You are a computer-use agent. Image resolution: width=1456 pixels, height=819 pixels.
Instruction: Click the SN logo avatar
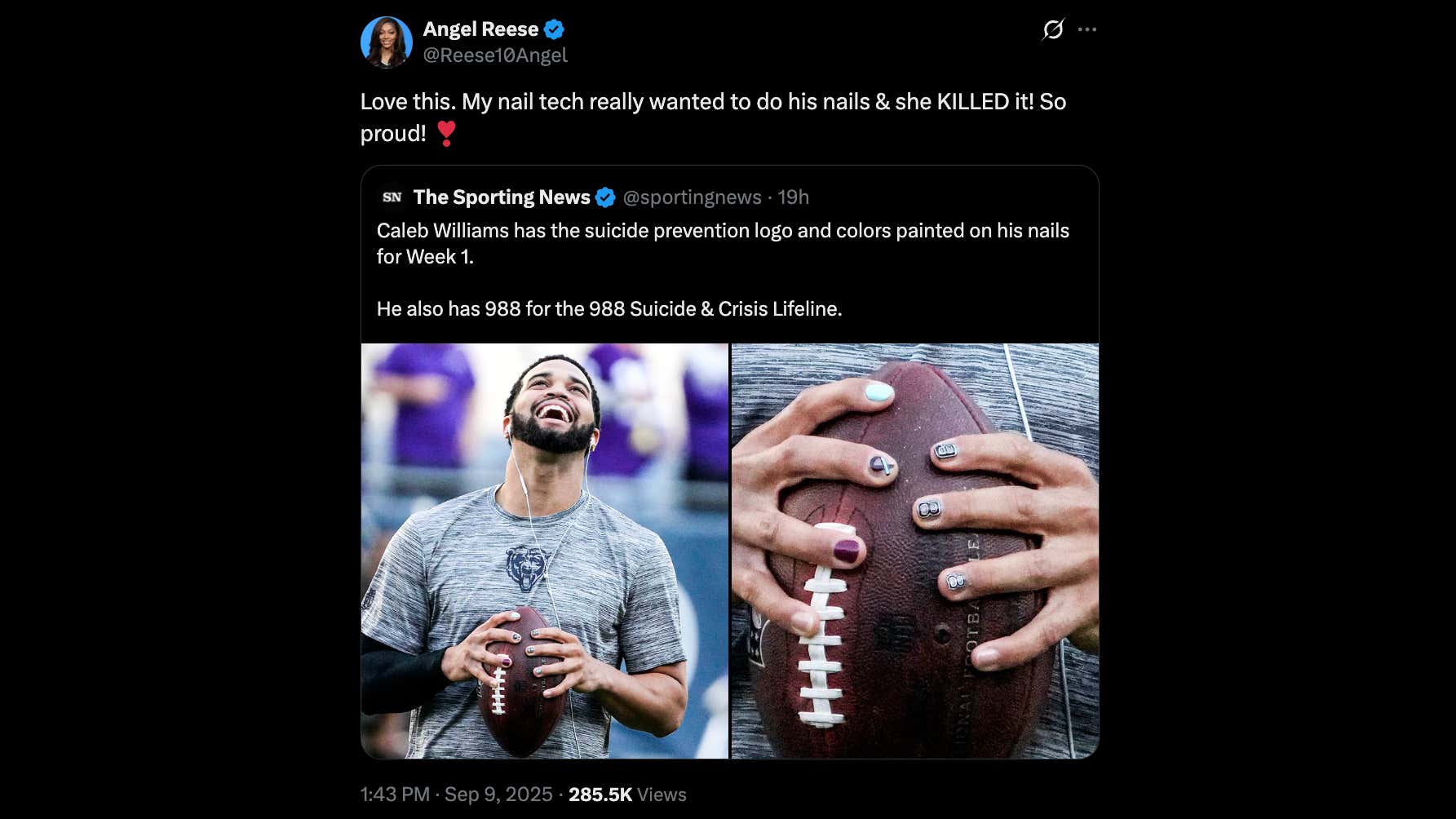(x=390, y=197)
